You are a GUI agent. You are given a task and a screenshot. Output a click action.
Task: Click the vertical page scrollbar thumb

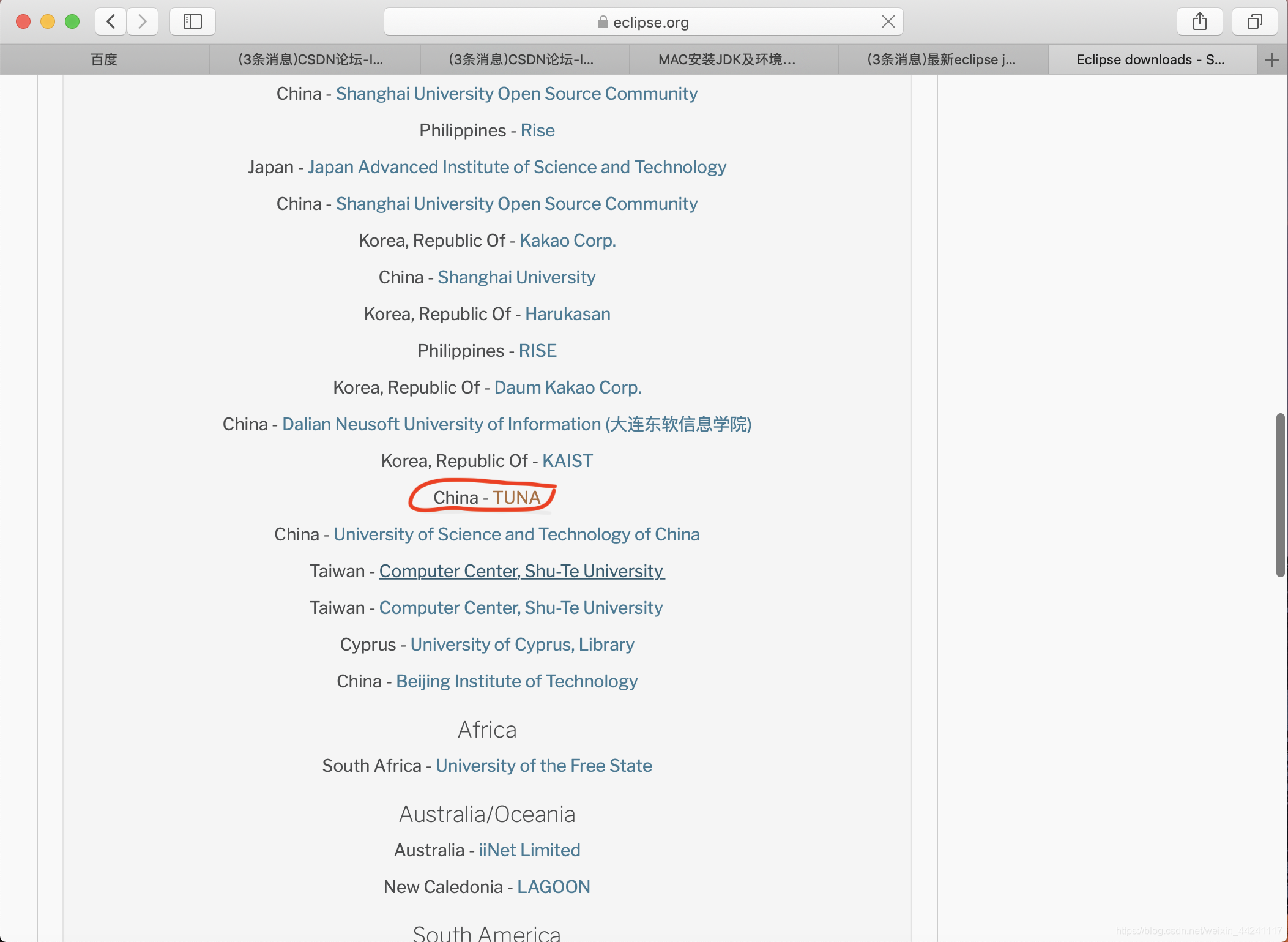tap(1279, 495)
